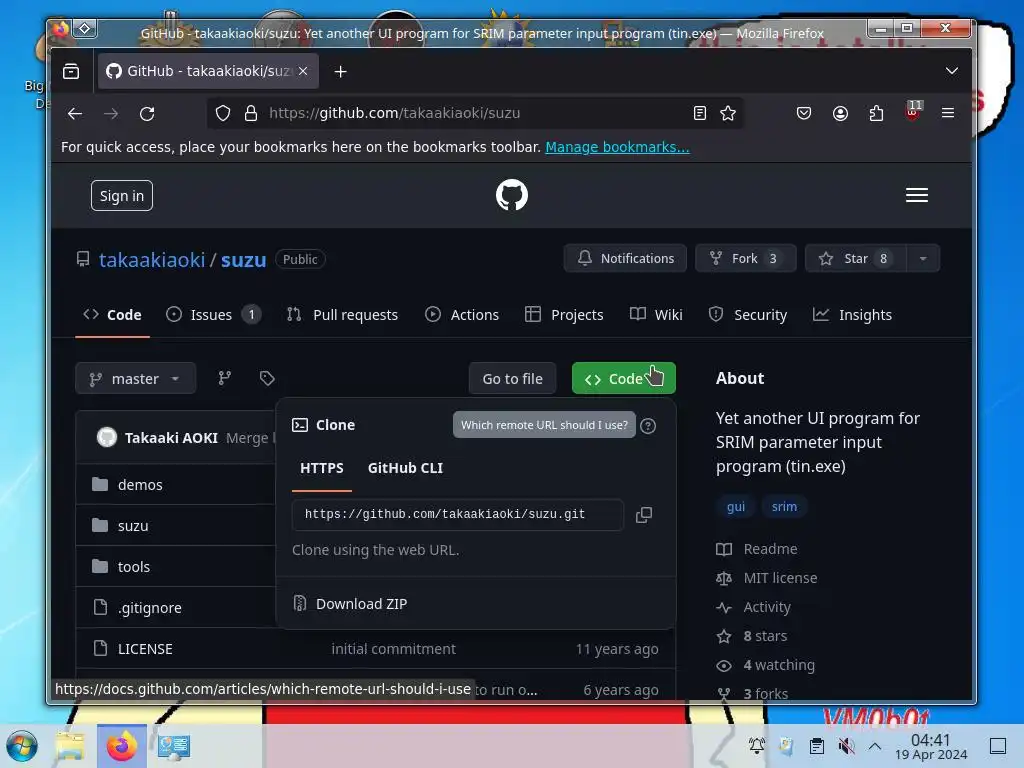Image resolution: width=1024 pixels, height=768 pixels.
Task: Click Download ZIP in the Clone panel
Action: pyautogui.click(x=361, y=604)
